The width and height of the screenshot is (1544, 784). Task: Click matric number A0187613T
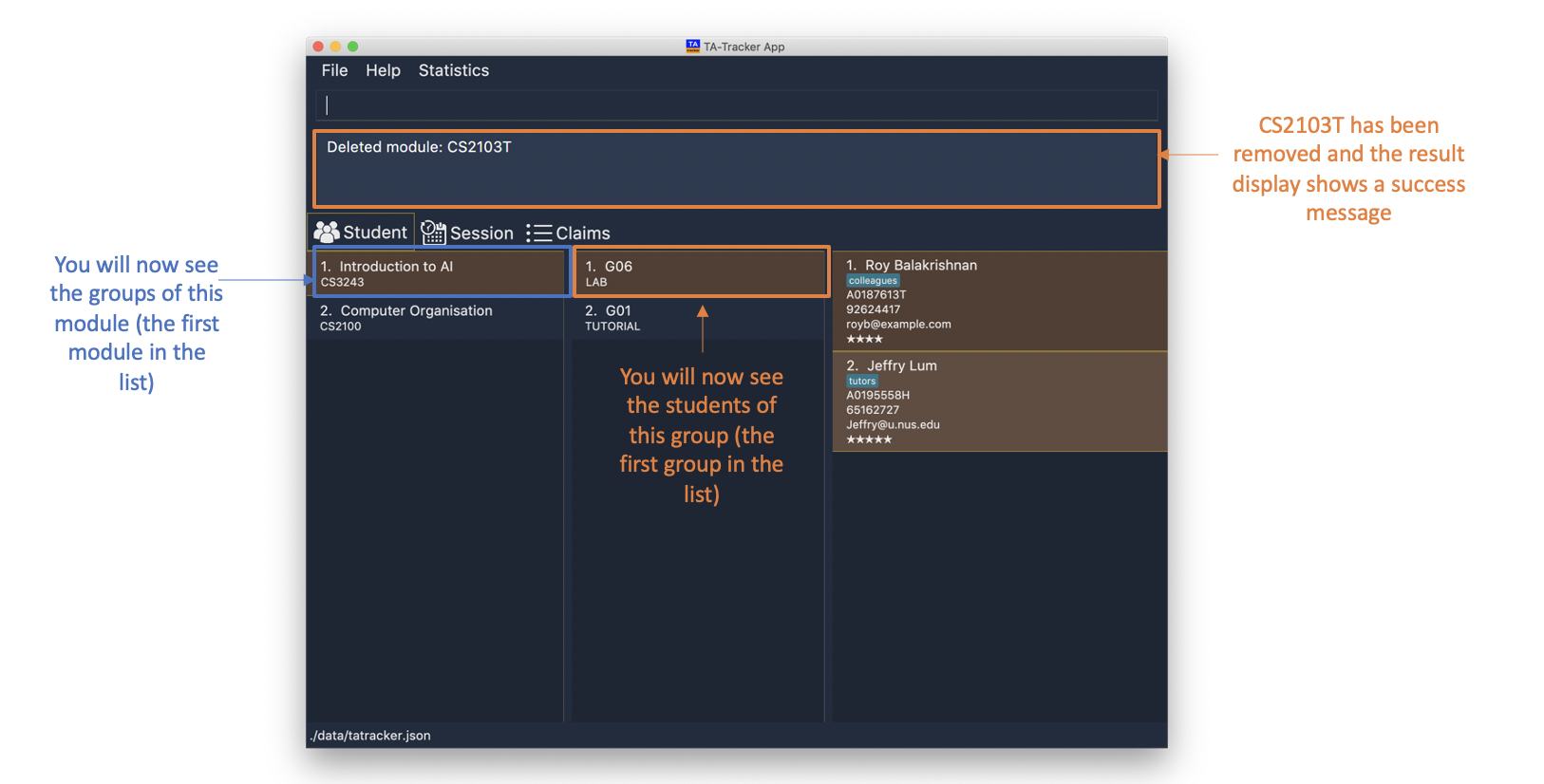click(876, 295)
